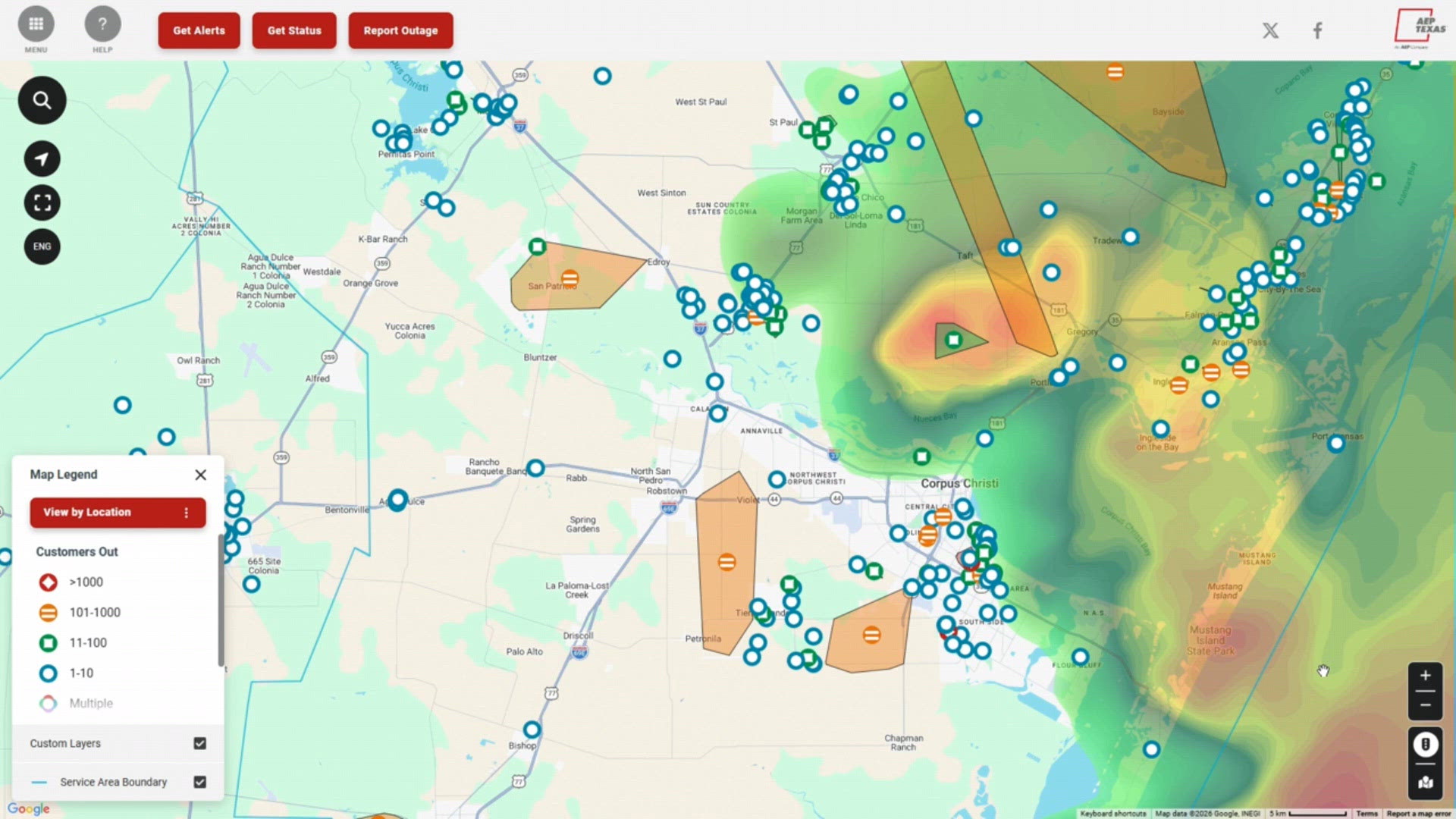Open Report a map error link
The height and width of the screenshot is (819, 1456).
point(1418,814)
